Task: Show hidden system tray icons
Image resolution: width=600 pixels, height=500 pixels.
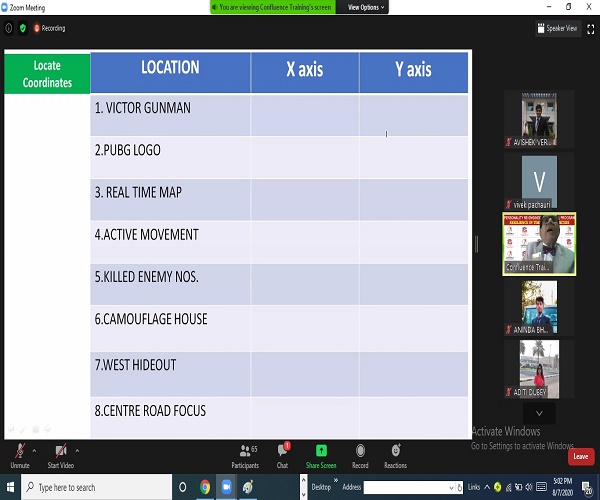Action: [487, 487]
